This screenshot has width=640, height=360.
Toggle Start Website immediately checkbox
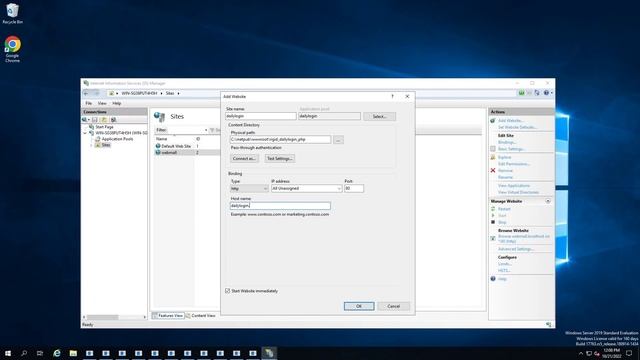pos(228,291)
